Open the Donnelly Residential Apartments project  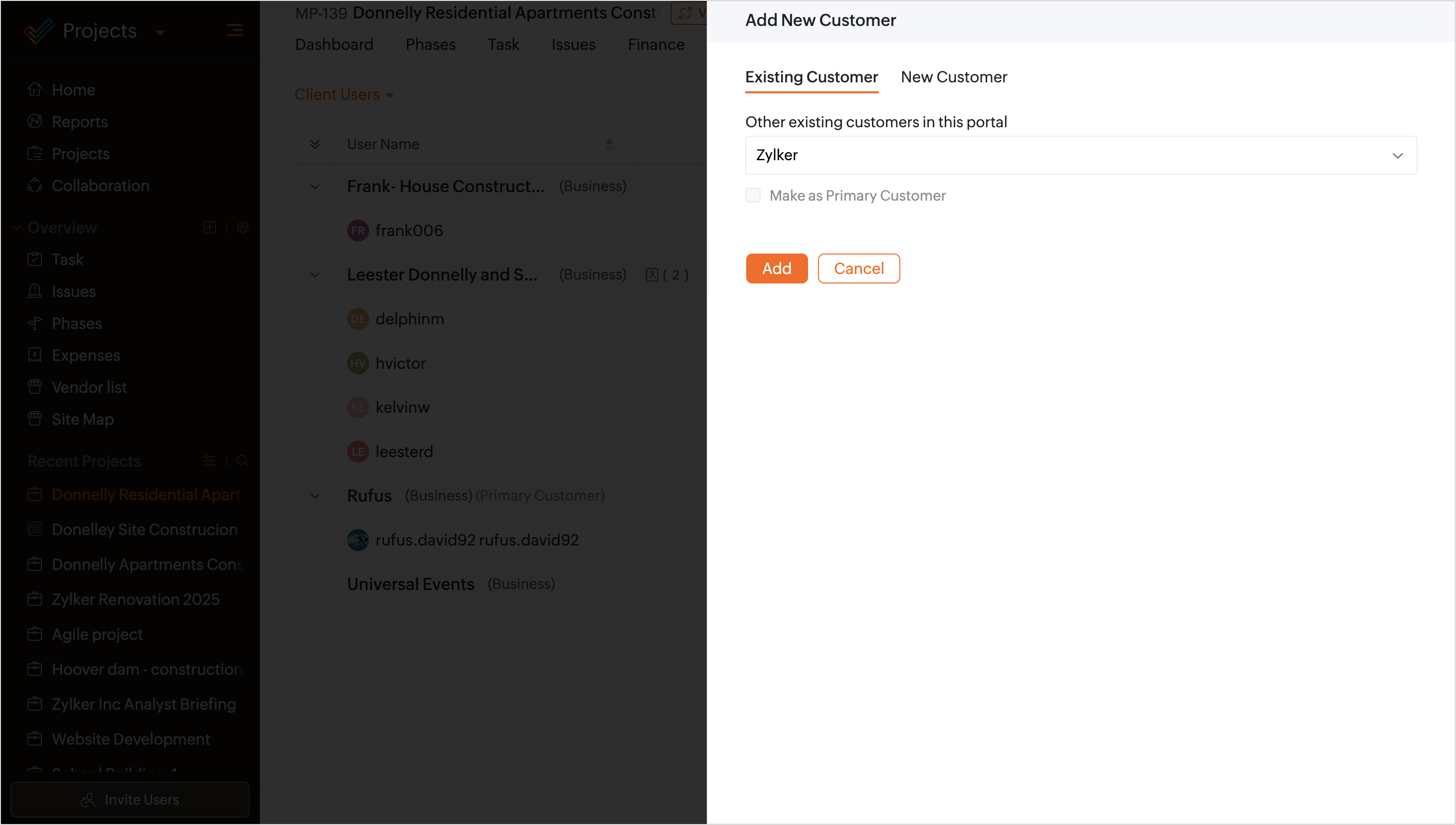(x=146, y=494)
